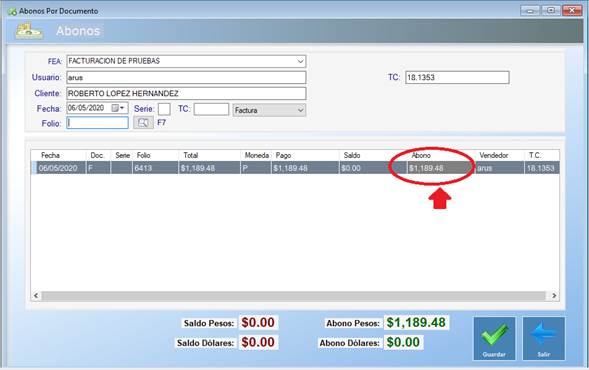The image size is (589, 370).
Task: Open the calendar icon in Fecha field
Action: [115, 108]
